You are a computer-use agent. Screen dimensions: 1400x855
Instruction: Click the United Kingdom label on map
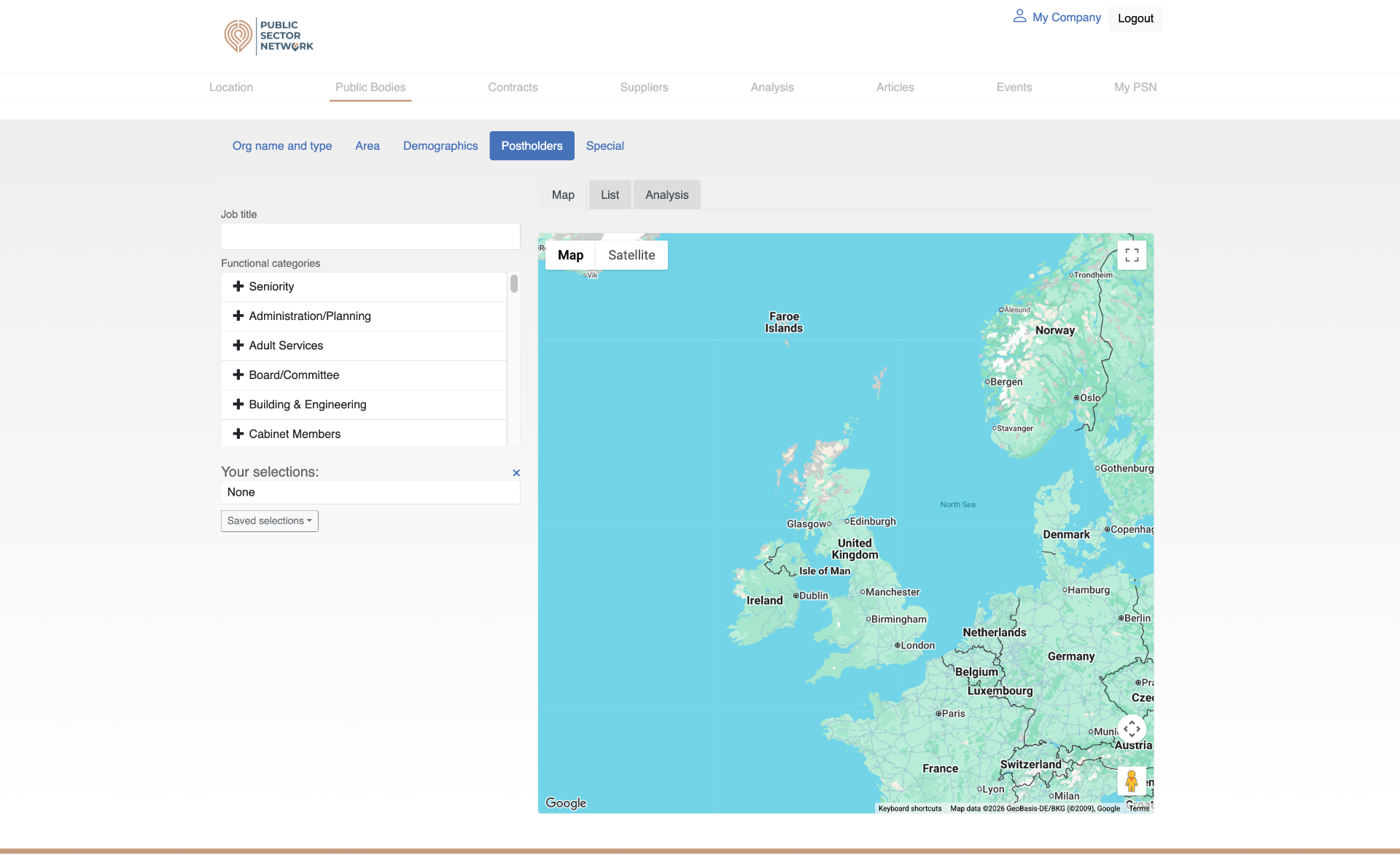(855, 549)
